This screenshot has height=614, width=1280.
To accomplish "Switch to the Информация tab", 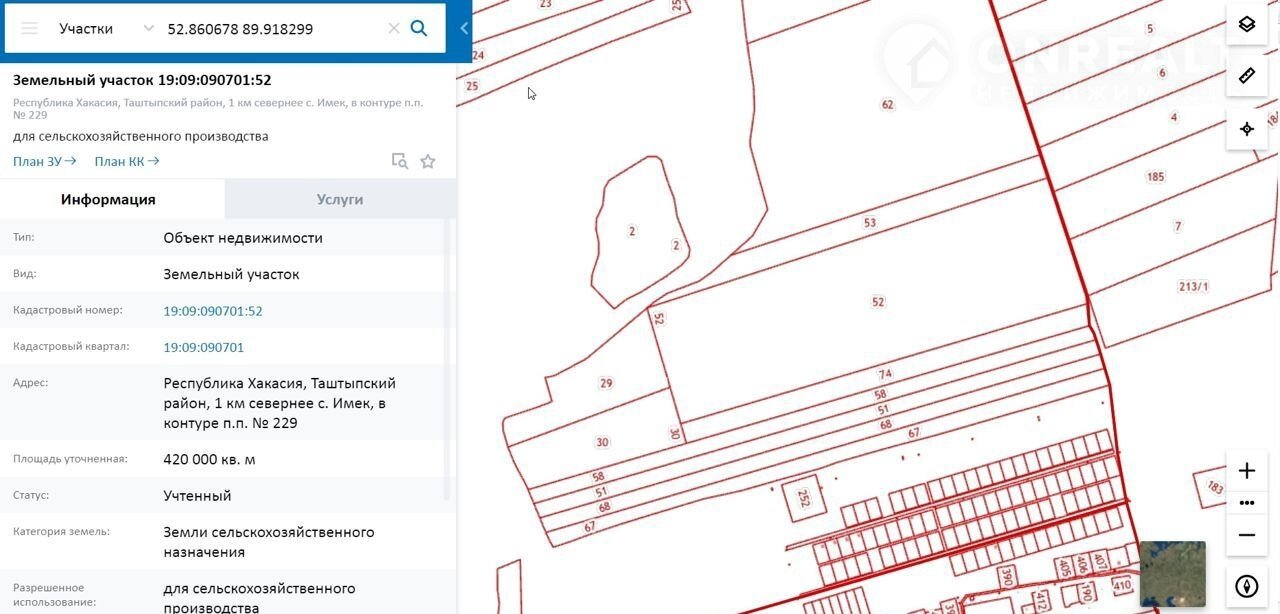I will coord(108,199).
